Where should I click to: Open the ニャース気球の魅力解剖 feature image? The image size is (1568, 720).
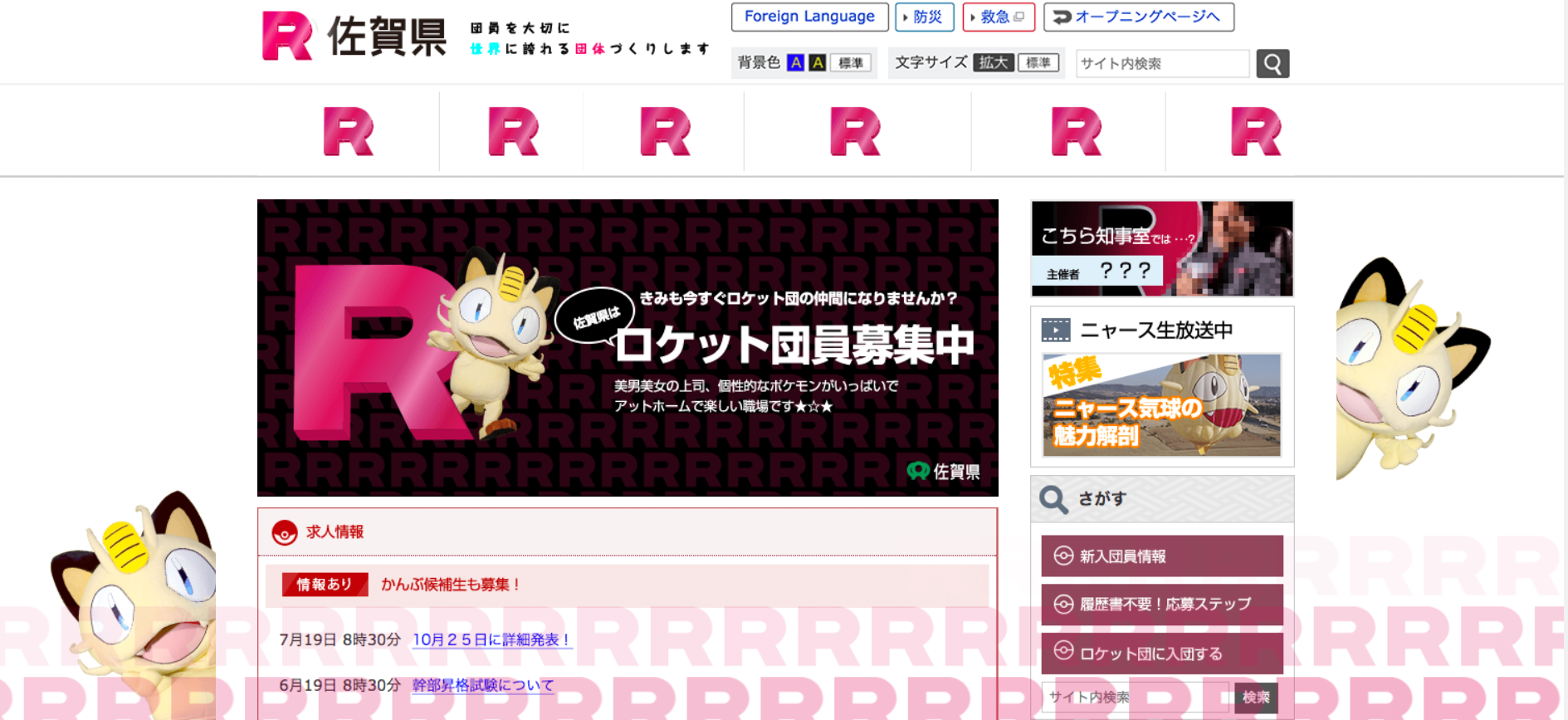pos(1161,405)
